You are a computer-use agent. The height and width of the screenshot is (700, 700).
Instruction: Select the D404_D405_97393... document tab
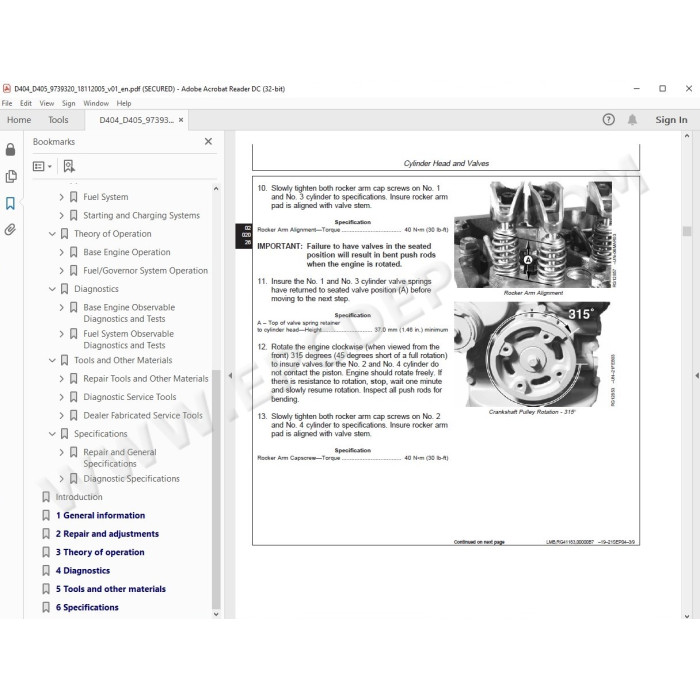136,120
